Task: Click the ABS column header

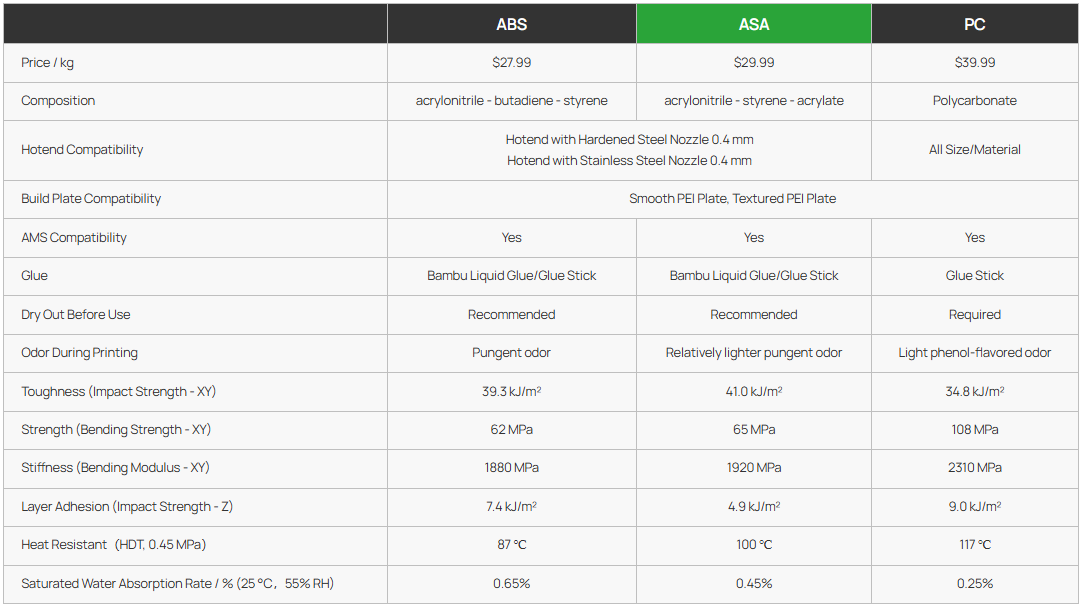Action: 511,24
